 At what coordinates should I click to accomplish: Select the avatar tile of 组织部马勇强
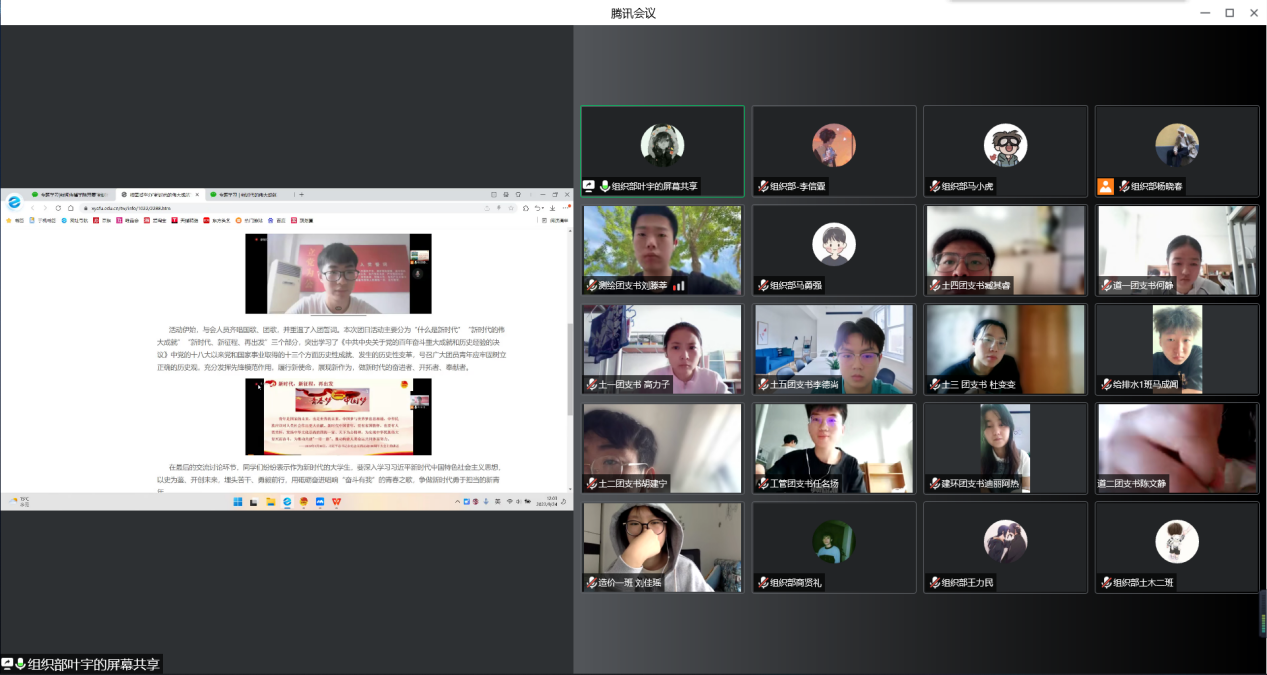click(x=834, y=250)
